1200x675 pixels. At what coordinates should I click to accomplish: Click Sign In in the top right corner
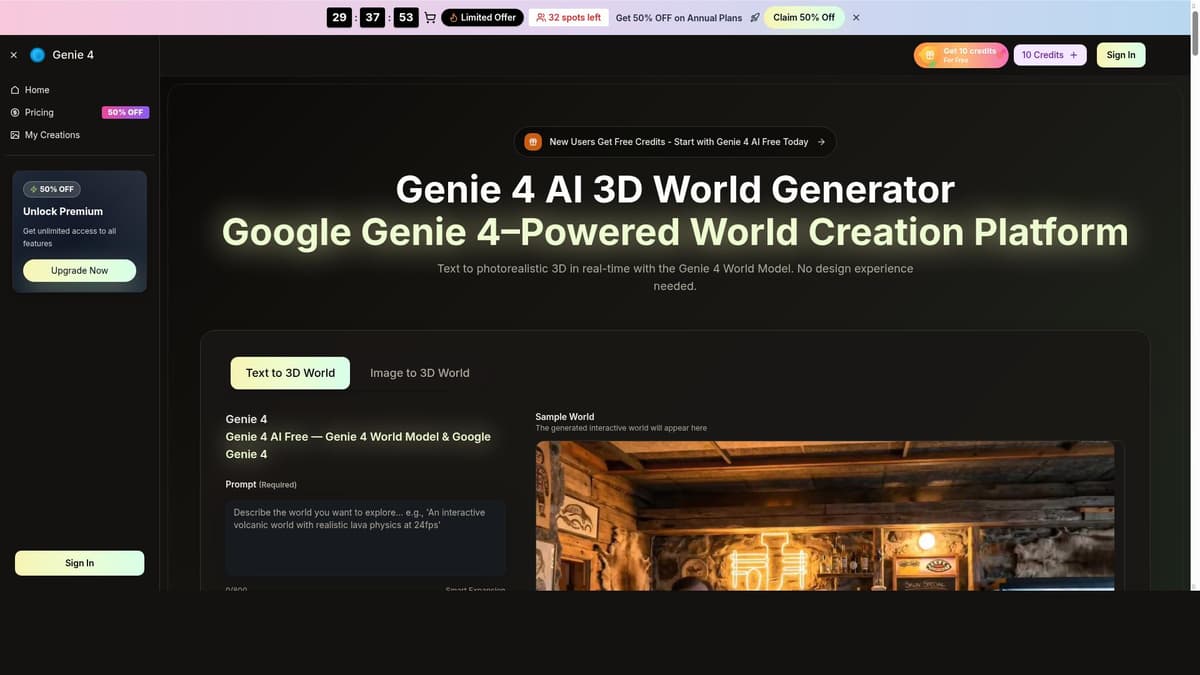[1120, 55]
